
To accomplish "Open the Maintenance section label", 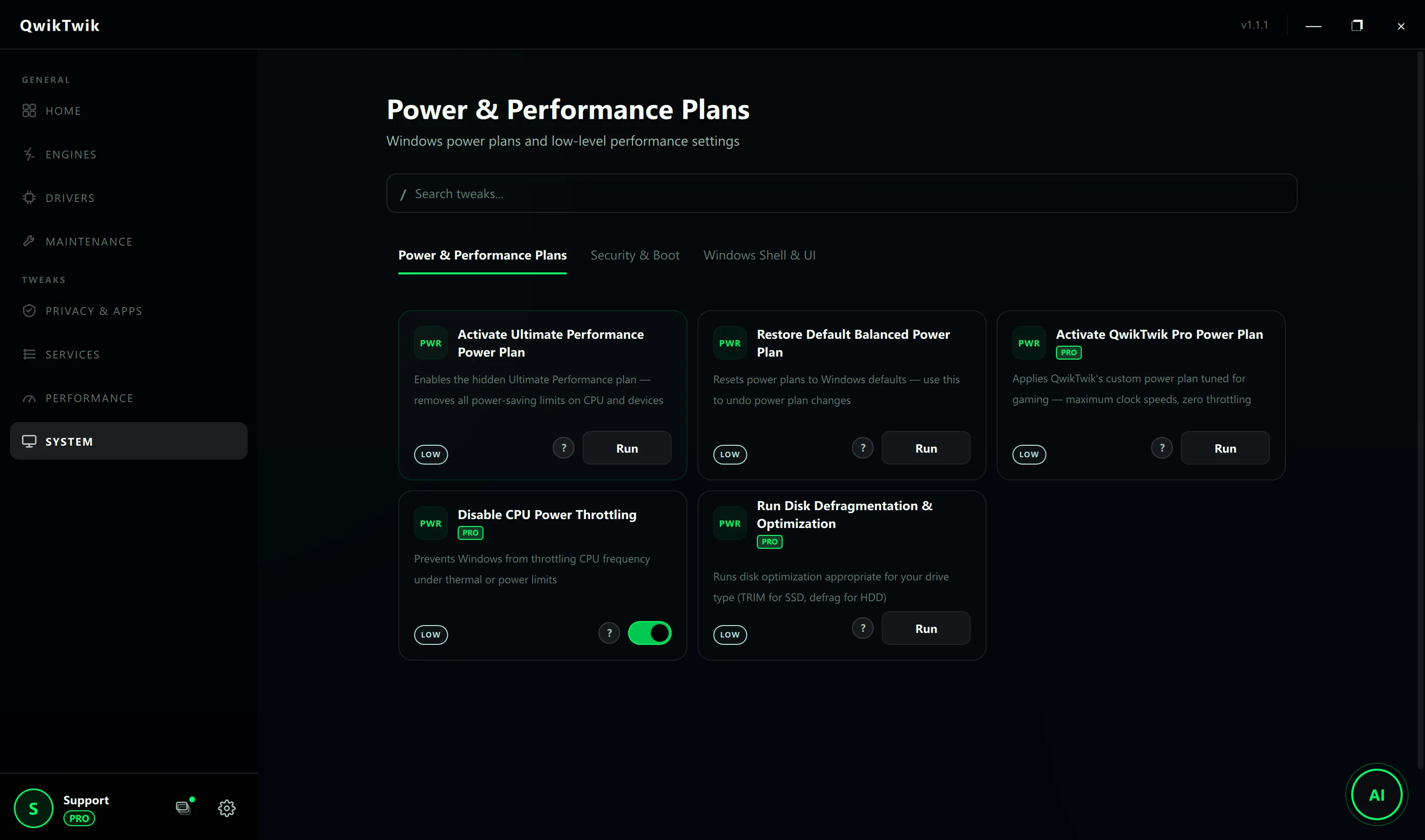I will coord(89,242).
